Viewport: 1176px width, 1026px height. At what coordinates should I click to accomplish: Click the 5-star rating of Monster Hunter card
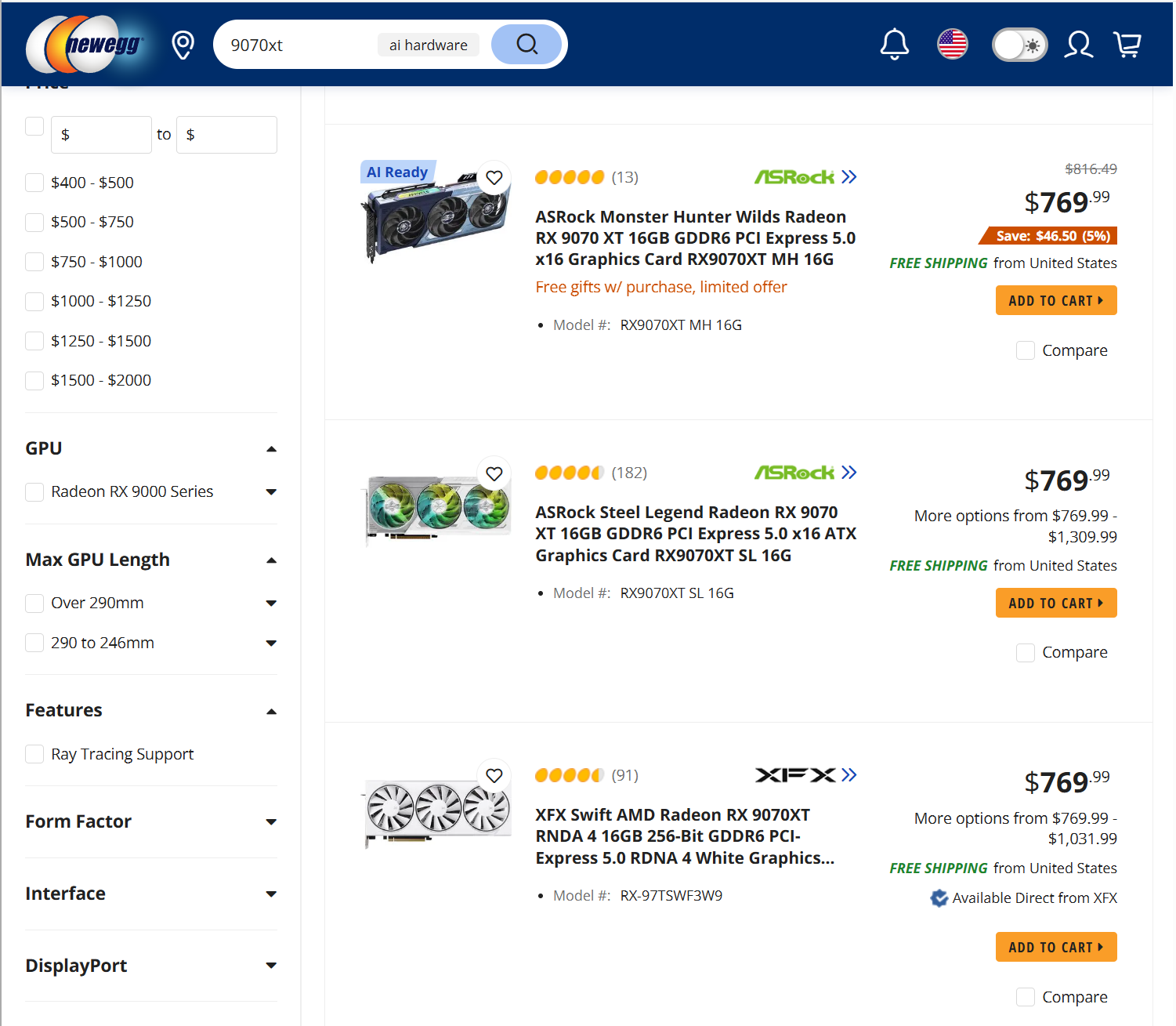[x=570, y=177]
